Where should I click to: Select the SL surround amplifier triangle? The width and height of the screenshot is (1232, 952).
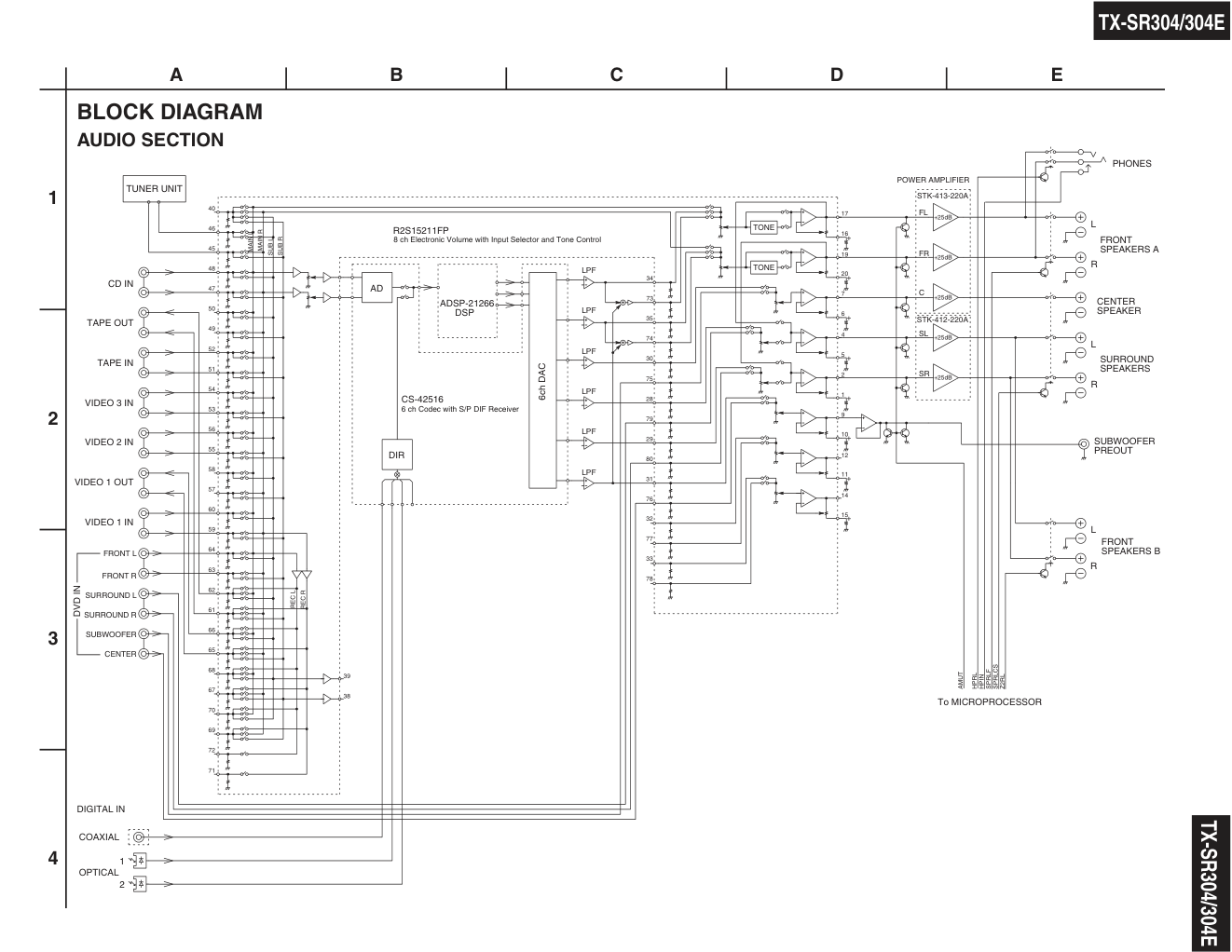945,337
